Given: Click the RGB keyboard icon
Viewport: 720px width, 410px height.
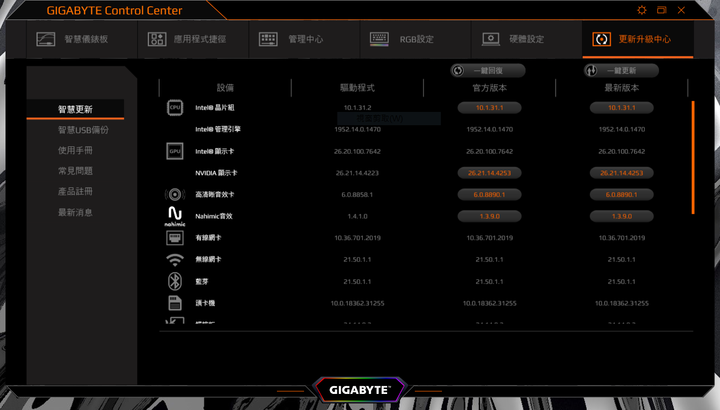Looking at the screenshot, I should 379,39.
